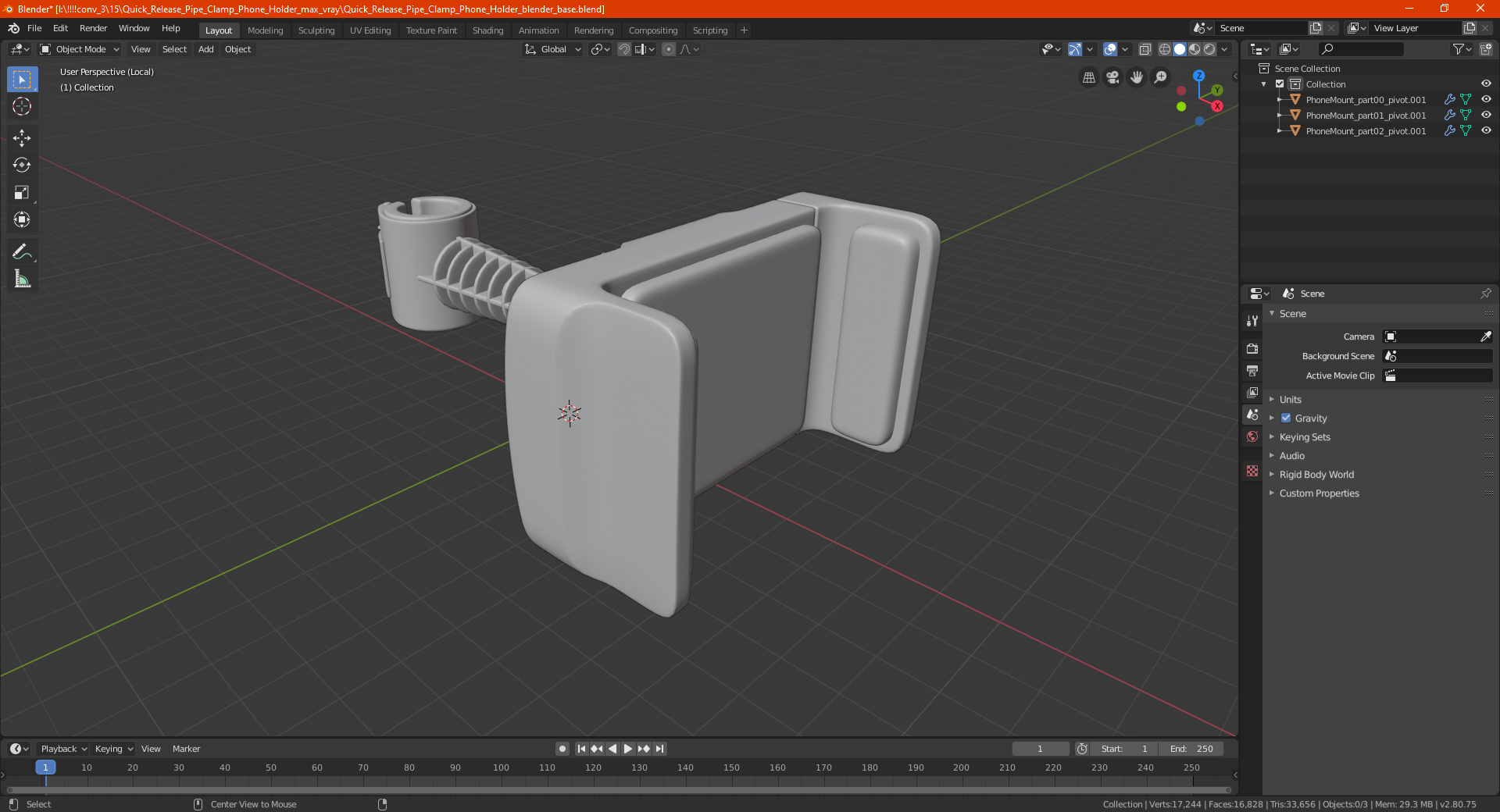The width and height of the screenshot is (1500, 812).
Task: Jump to the timeline start frame
Action: 581,749
